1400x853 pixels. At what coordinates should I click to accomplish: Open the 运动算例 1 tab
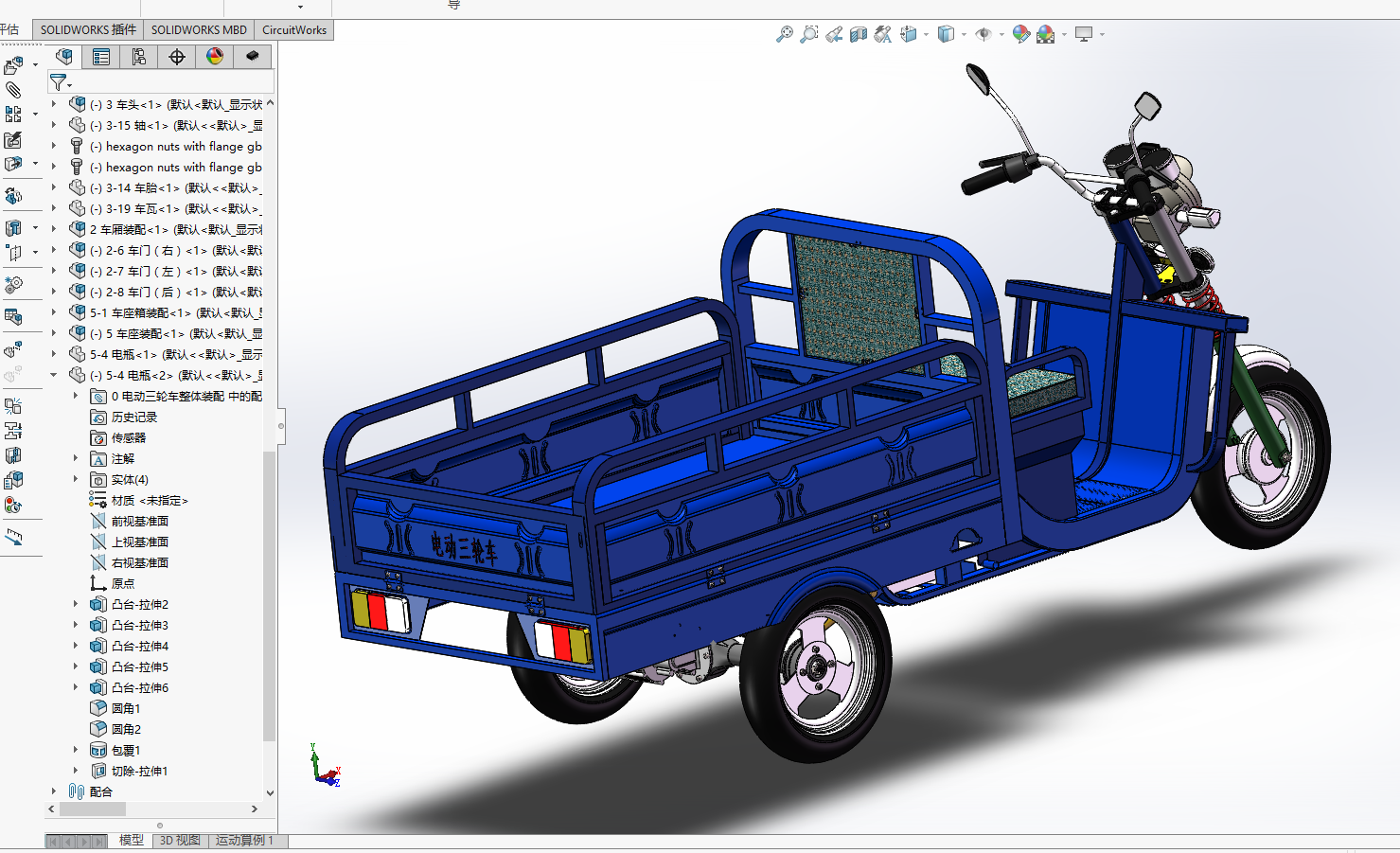244,841
